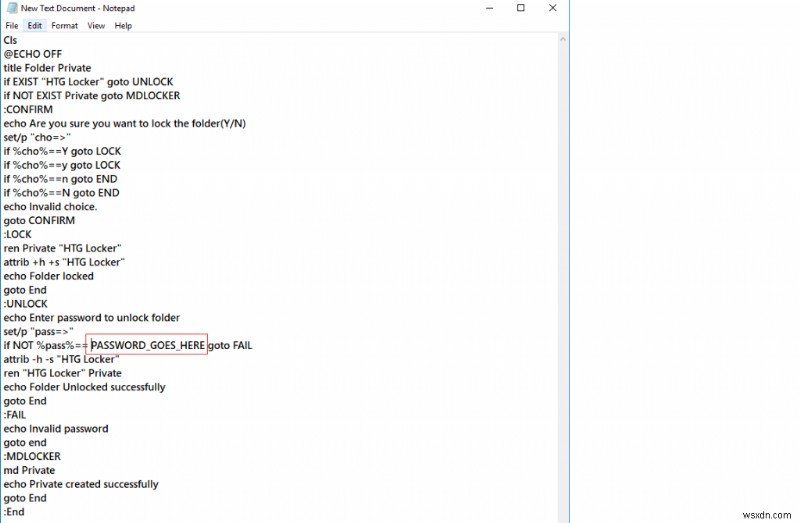Screen dimensions: 800x523
Task: Close the Notepad window
Action: coord(553,8)
